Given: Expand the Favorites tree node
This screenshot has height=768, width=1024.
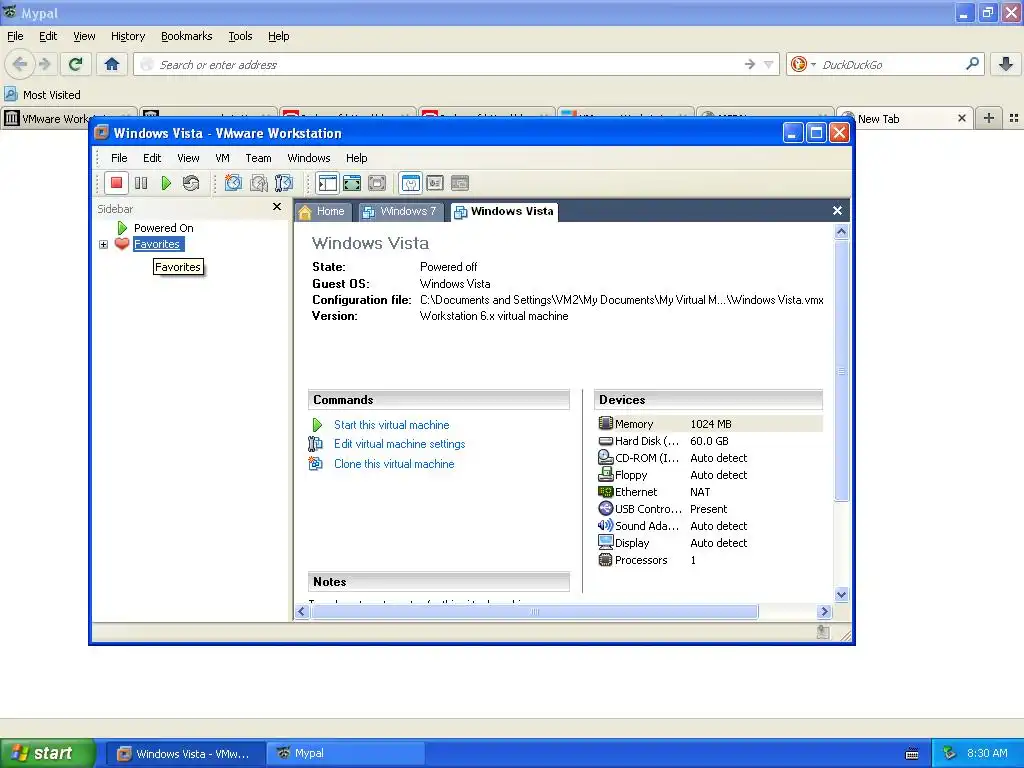Looking at the screenshot, I should tap(103, 244).
